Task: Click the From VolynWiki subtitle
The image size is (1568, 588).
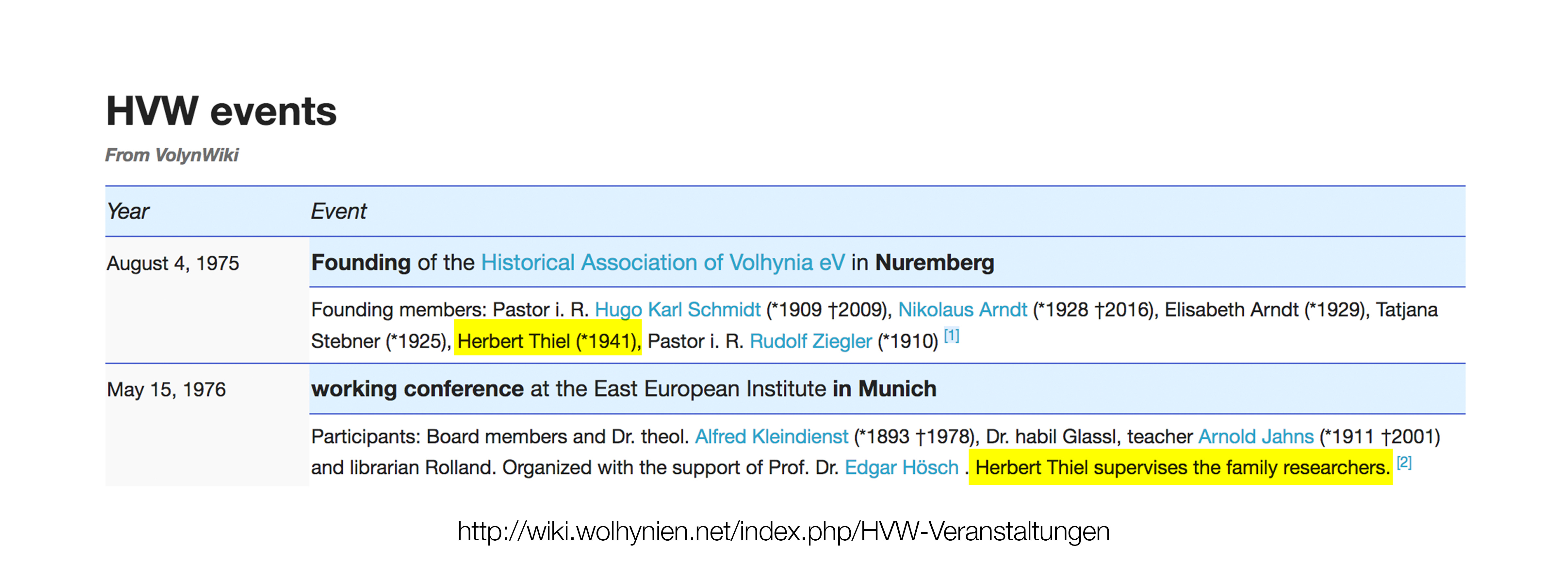Action: click(171, 155)
